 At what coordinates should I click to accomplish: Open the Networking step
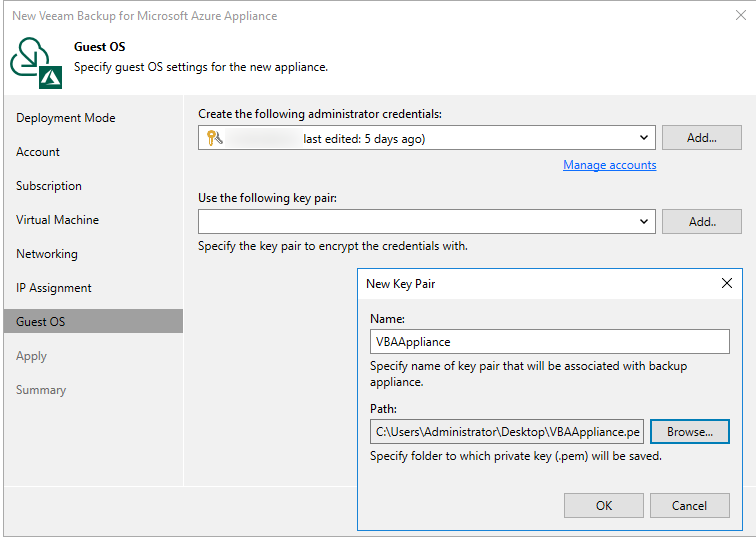[47, 254]
